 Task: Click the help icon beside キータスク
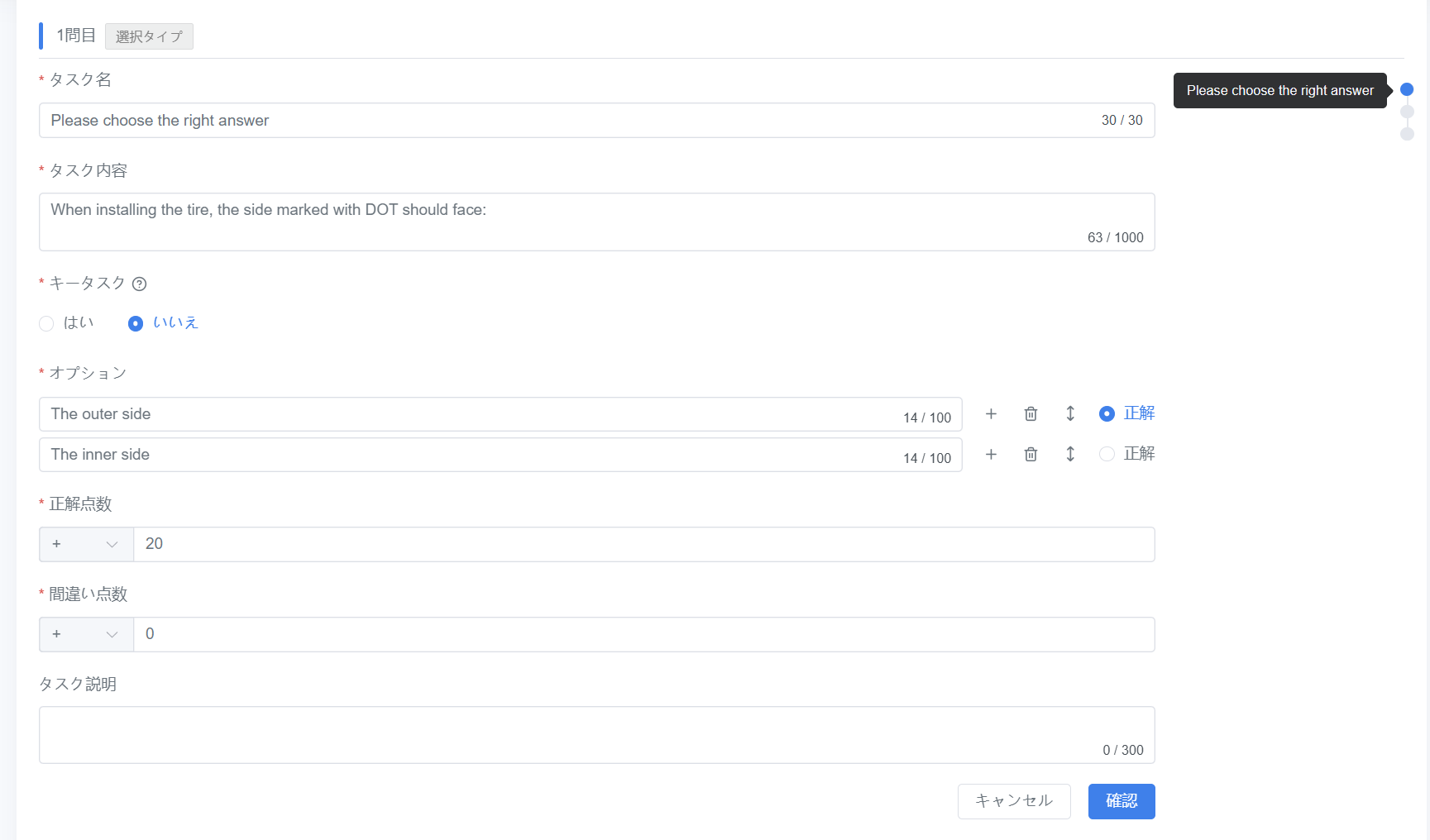click(x=140, y=284)
